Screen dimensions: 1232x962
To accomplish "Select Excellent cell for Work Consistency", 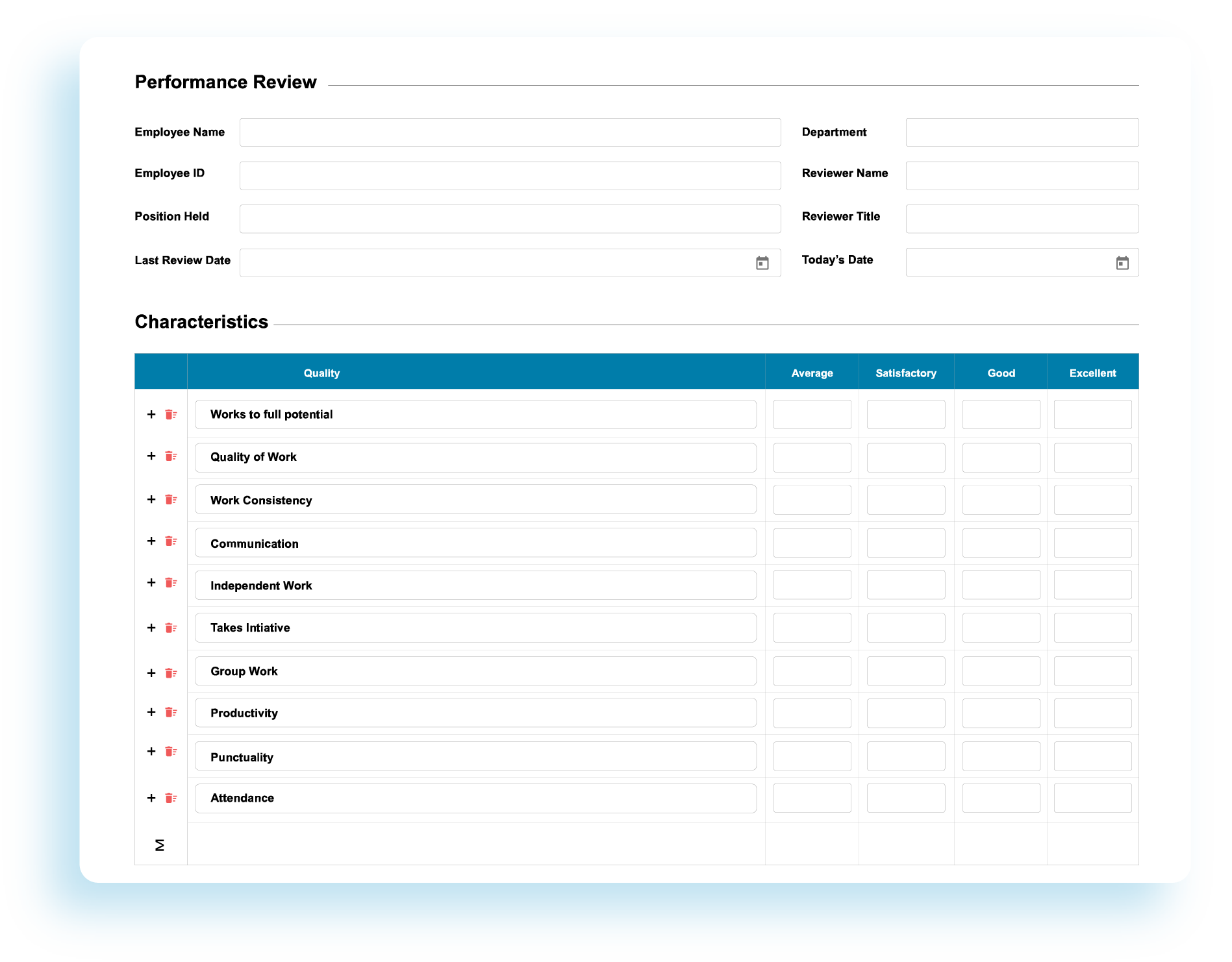I will [x=1092, y=500].
